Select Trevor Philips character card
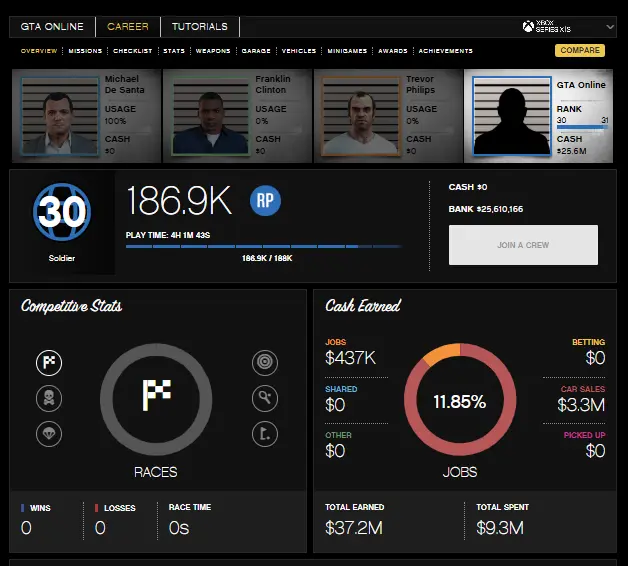 (x=388, y=115)
